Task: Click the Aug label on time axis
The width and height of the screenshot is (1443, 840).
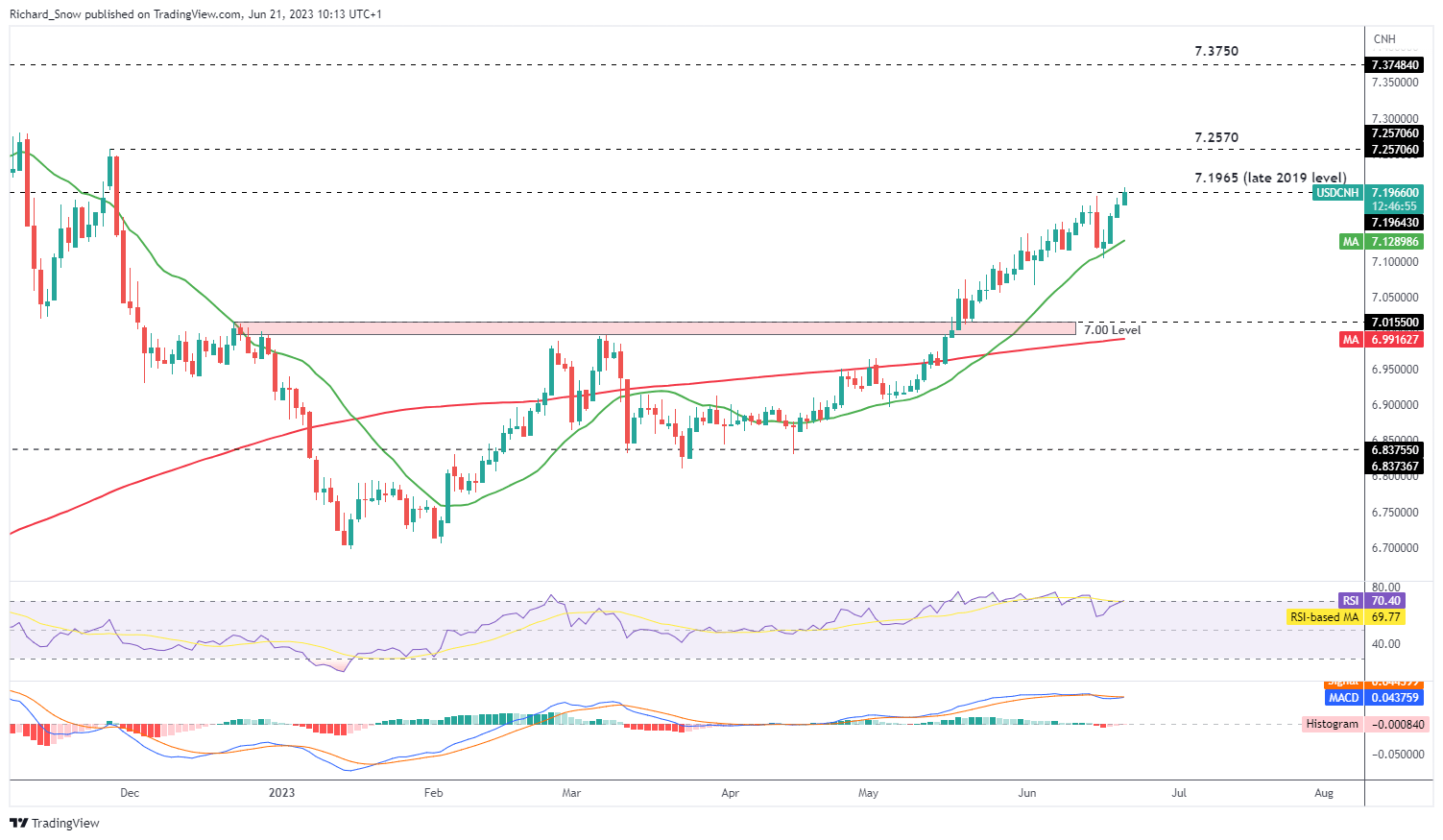Action: (1324, 793)
